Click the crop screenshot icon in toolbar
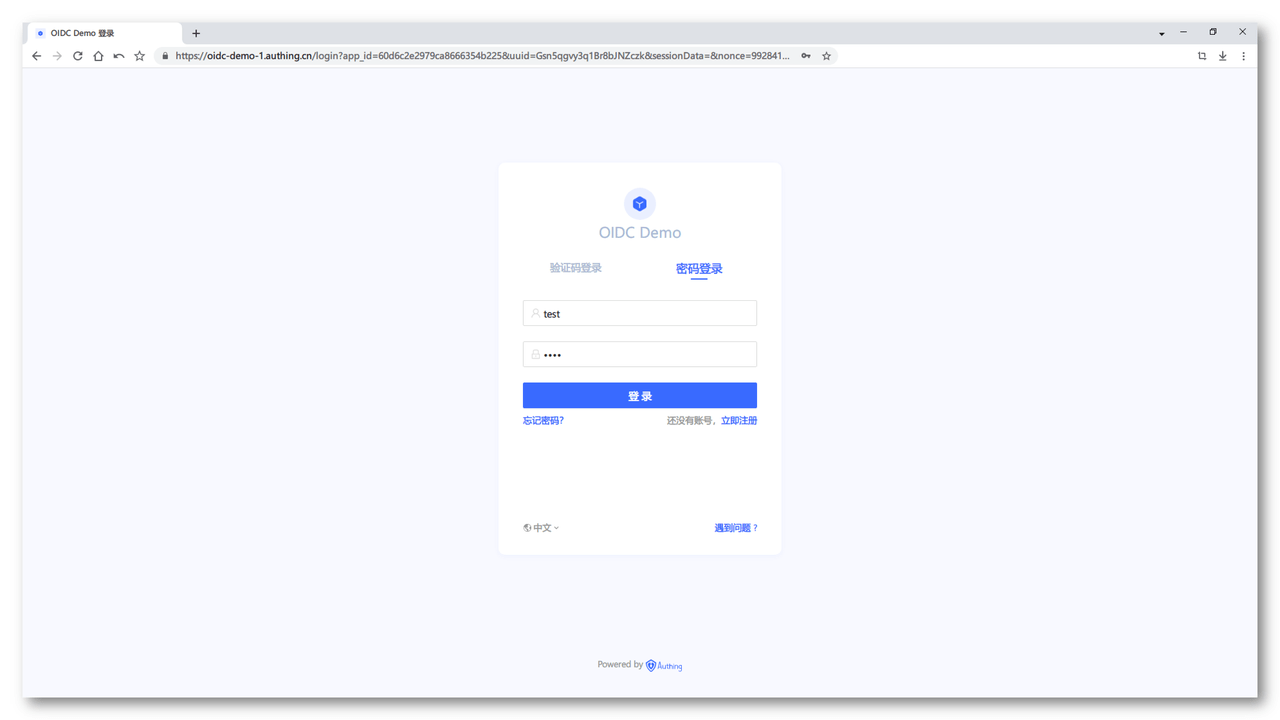 [x=1202, y=56]
